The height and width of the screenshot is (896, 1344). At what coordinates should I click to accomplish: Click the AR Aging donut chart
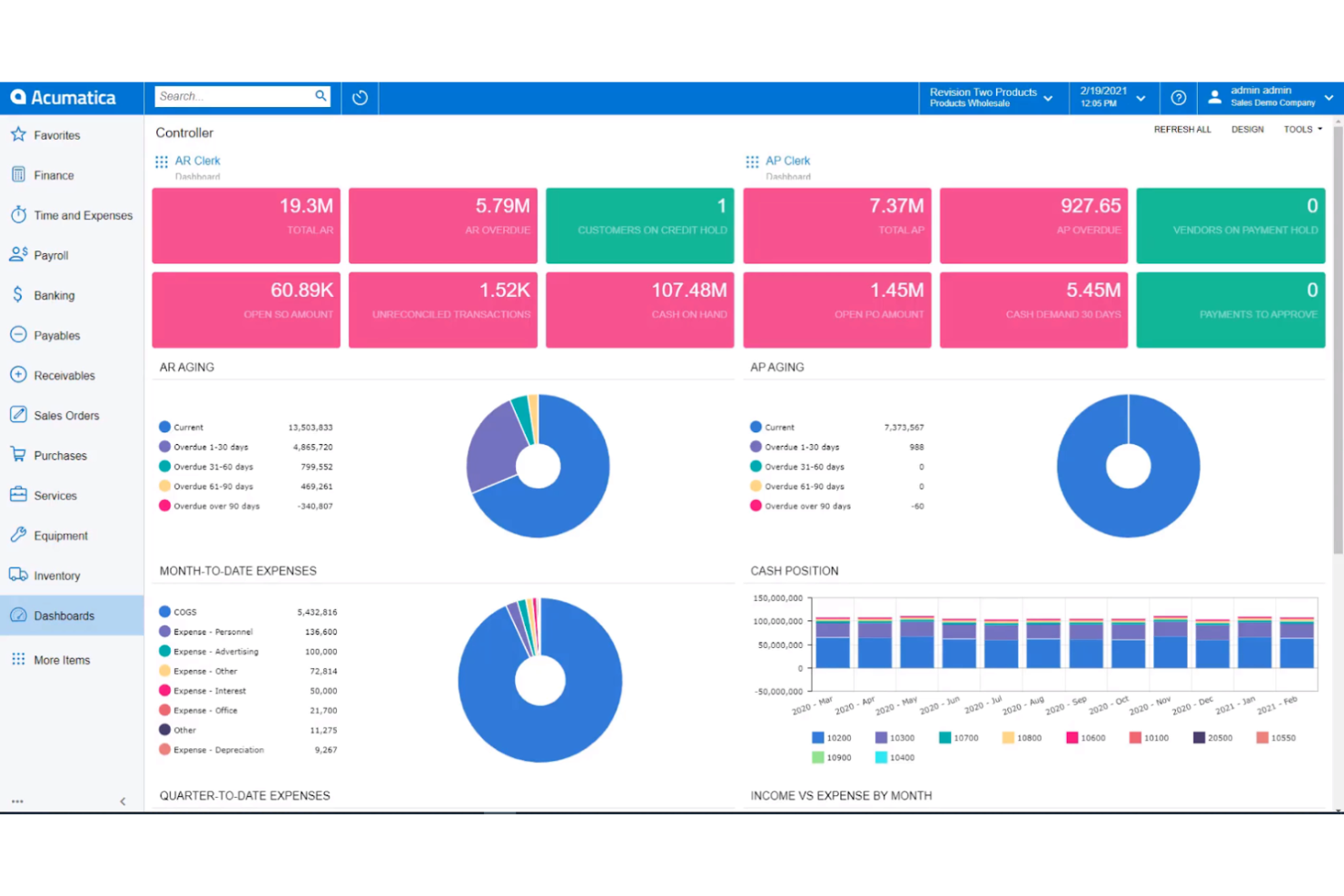[538, 466]
